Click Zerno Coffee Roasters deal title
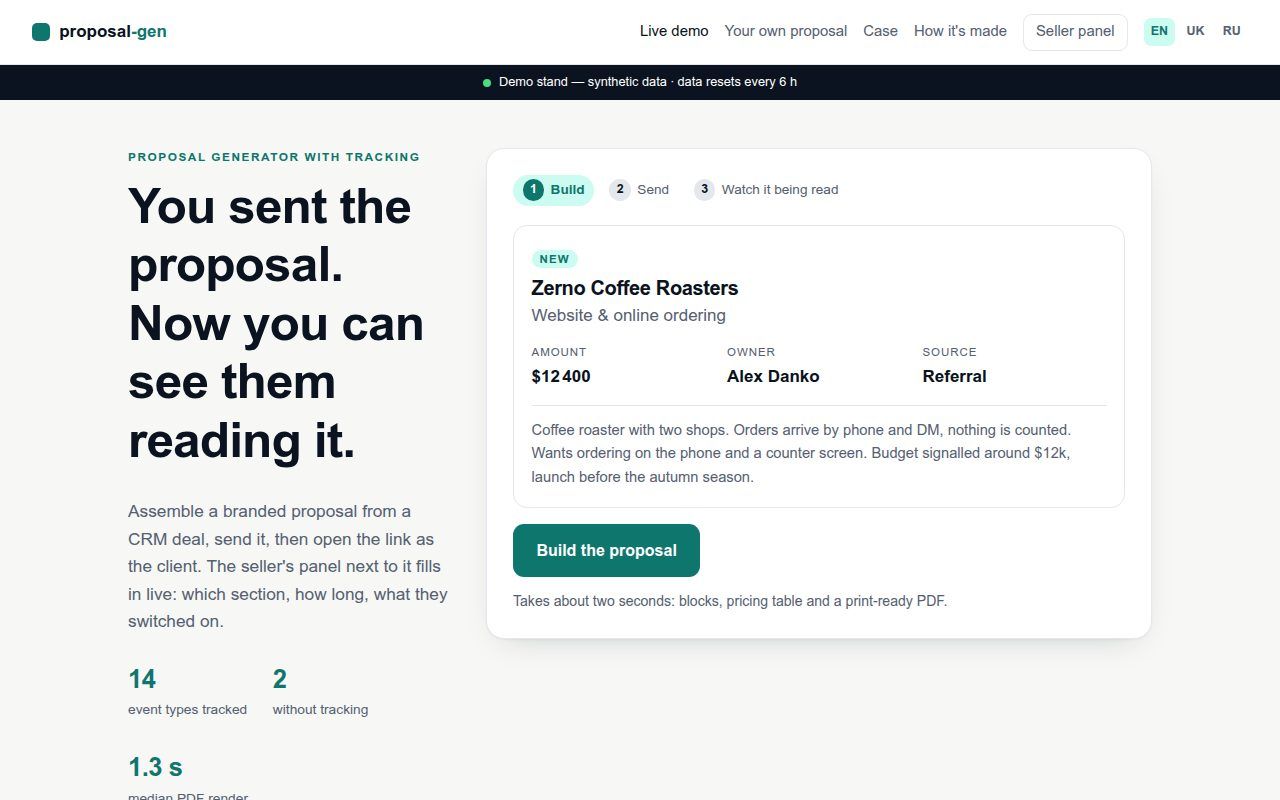This screenshot has width=1280, height=800. (x=635, y=288)
